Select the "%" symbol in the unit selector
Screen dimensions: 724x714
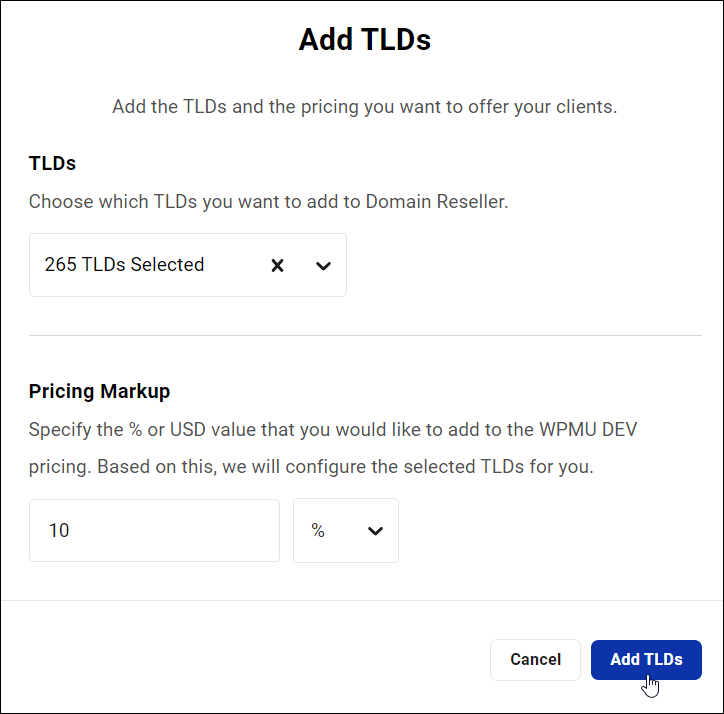pyautogui.click(x=318, y=531)
